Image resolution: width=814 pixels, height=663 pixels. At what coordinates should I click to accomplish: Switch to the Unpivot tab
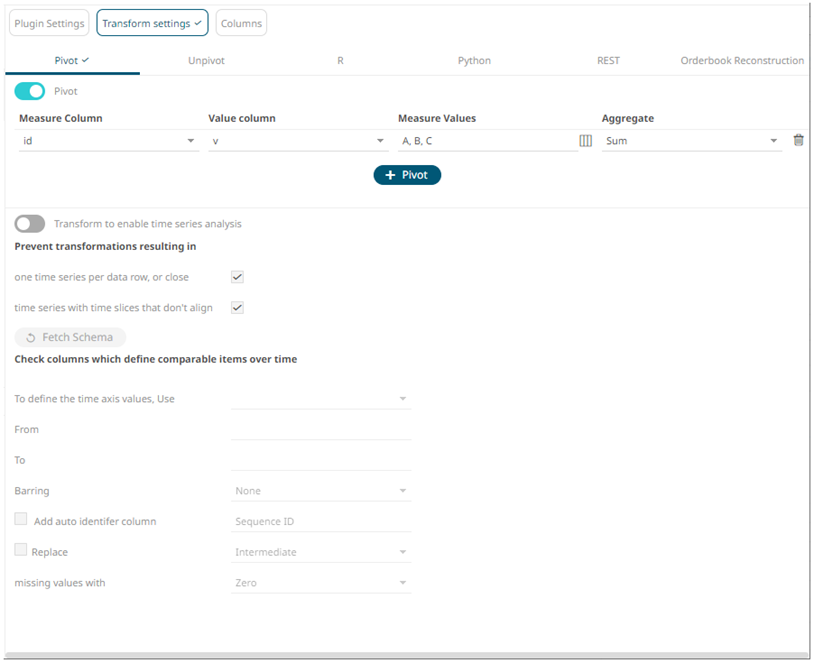coord(206,60)
